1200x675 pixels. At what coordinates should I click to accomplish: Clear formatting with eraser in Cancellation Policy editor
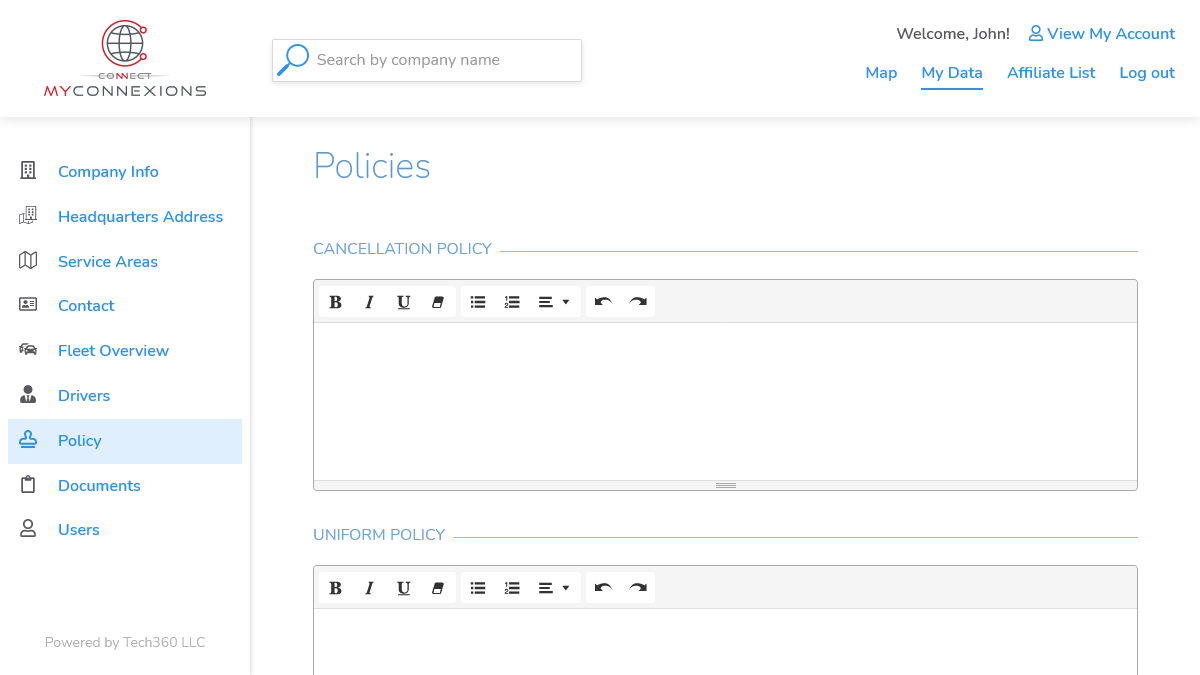(437, 302)
